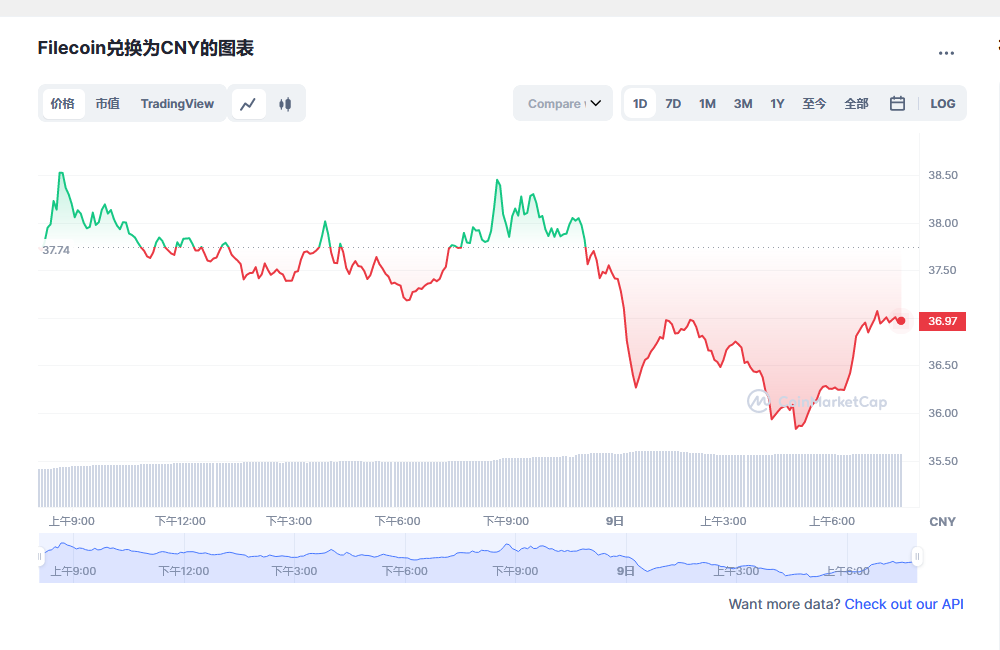
Task: Switch to line chart view icon
Action: pos(248,103)
